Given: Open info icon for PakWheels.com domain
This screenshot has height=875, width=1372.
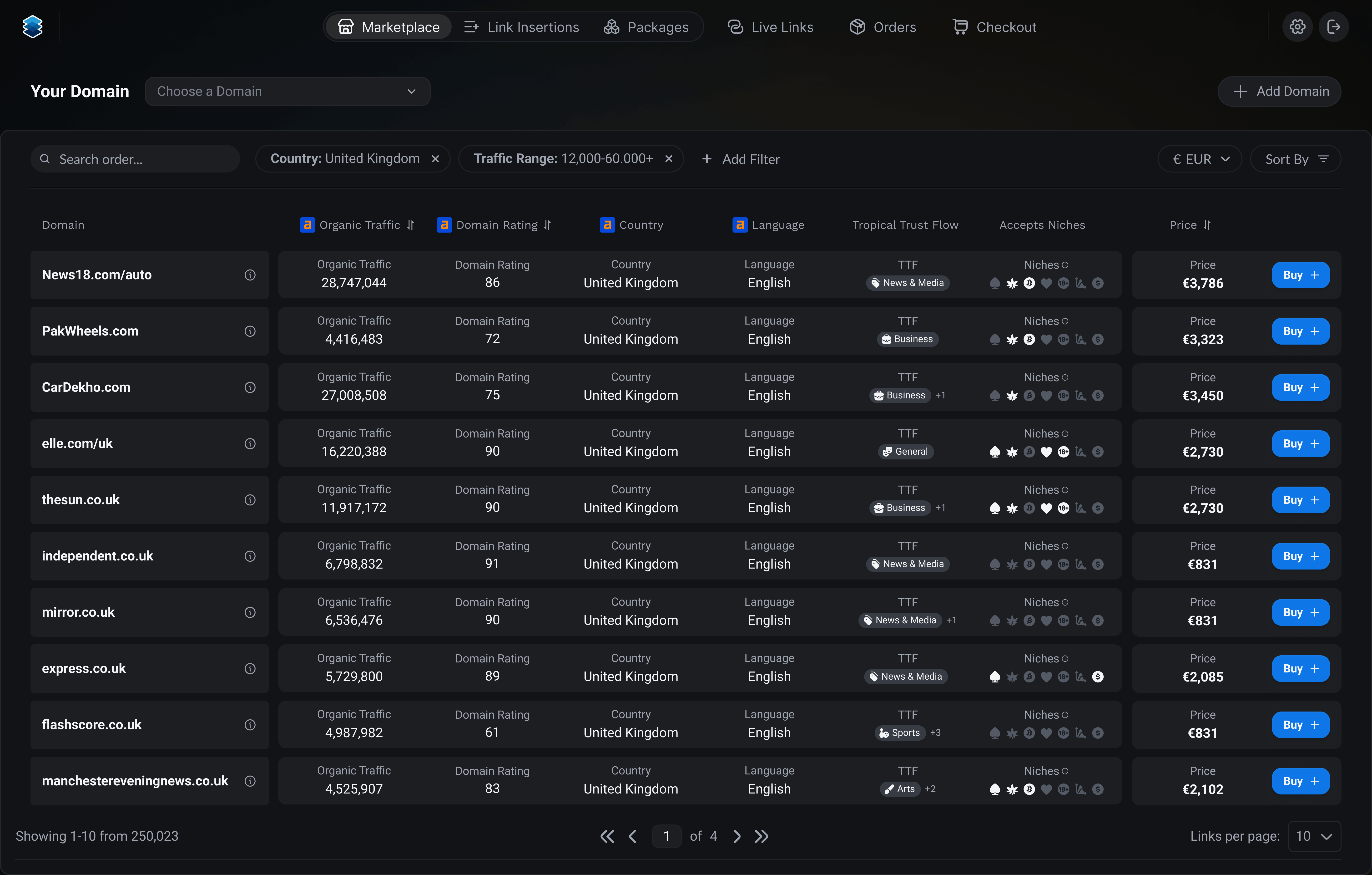Looking at the screenshot, I should (x=250, y=331).
